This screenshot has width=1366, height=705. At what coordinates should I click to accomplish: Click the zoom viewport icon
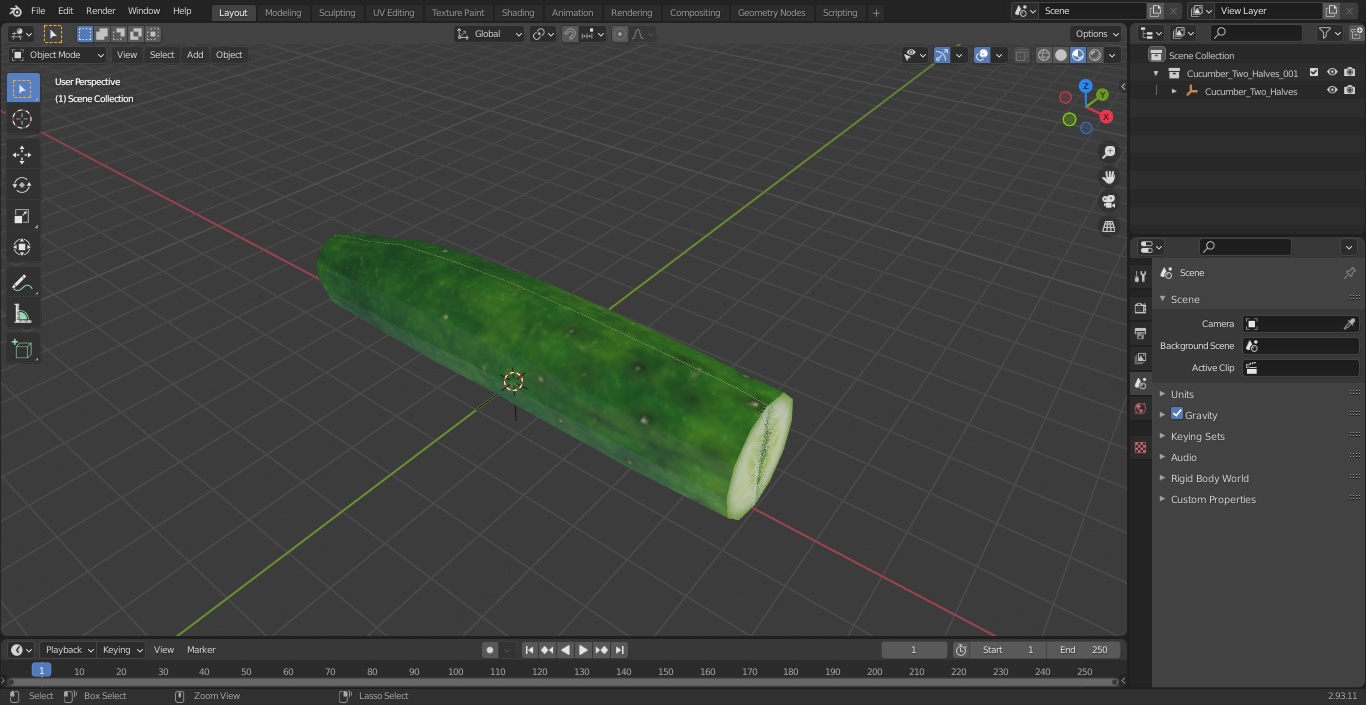coord(1108,152)
